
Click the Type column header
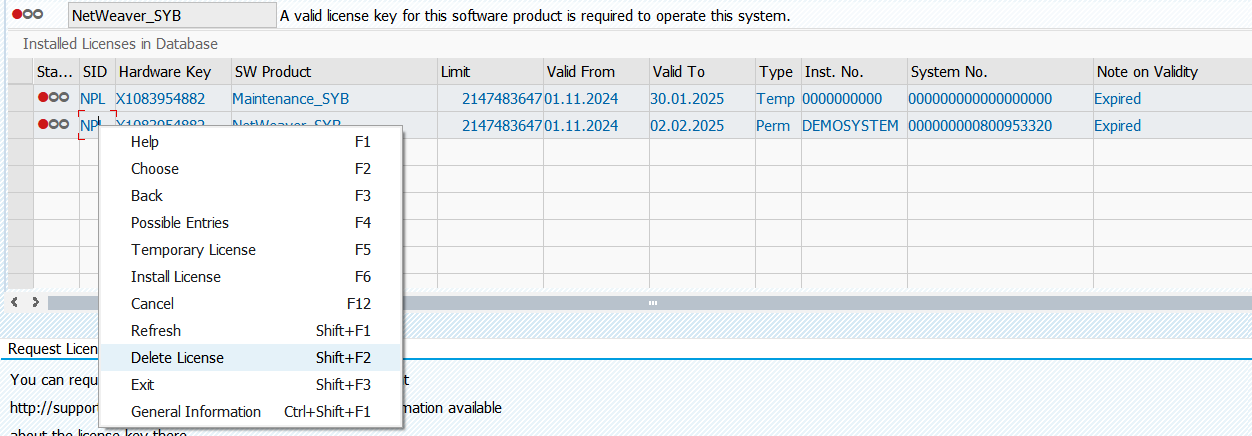click(x=777, y=72)
